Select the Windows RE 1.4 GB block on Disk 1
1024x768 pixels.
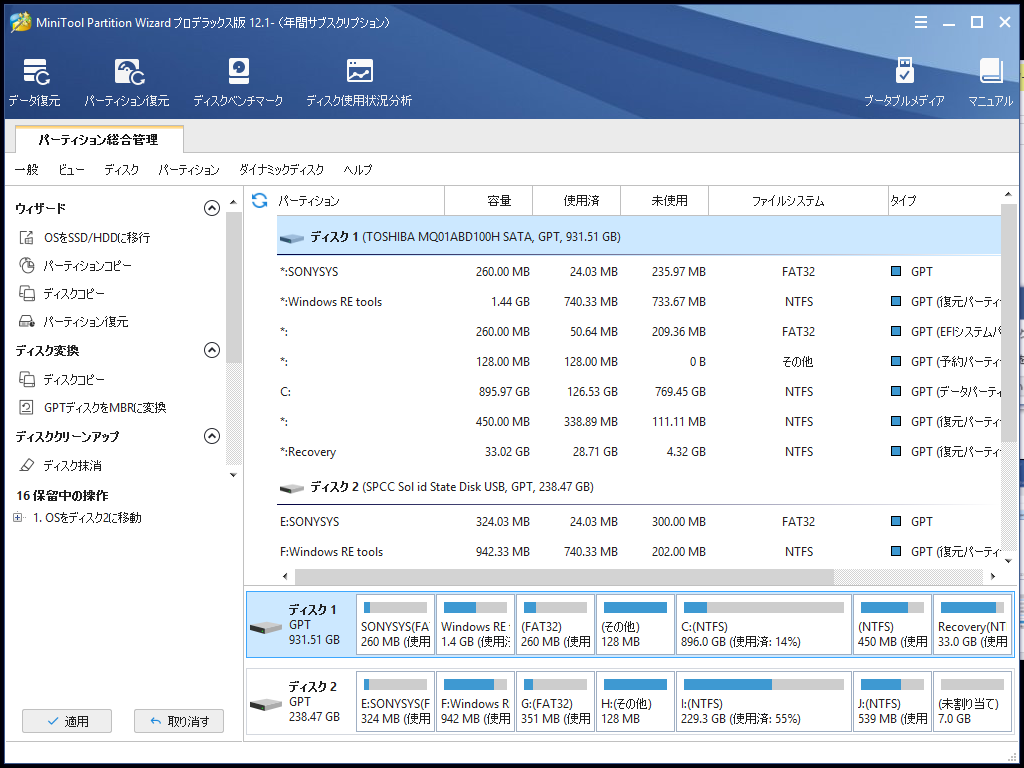point(475,625)
